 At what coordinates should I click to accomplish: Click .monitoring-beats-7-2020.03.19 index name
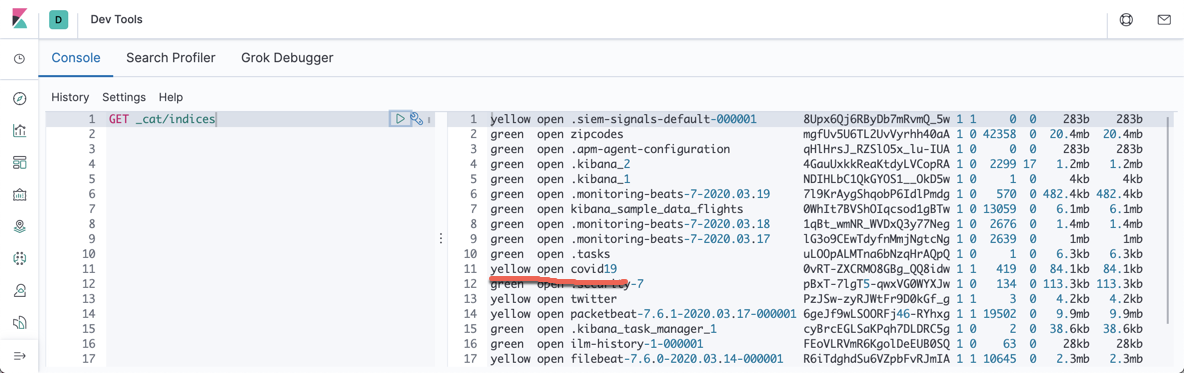click(671, 194)
